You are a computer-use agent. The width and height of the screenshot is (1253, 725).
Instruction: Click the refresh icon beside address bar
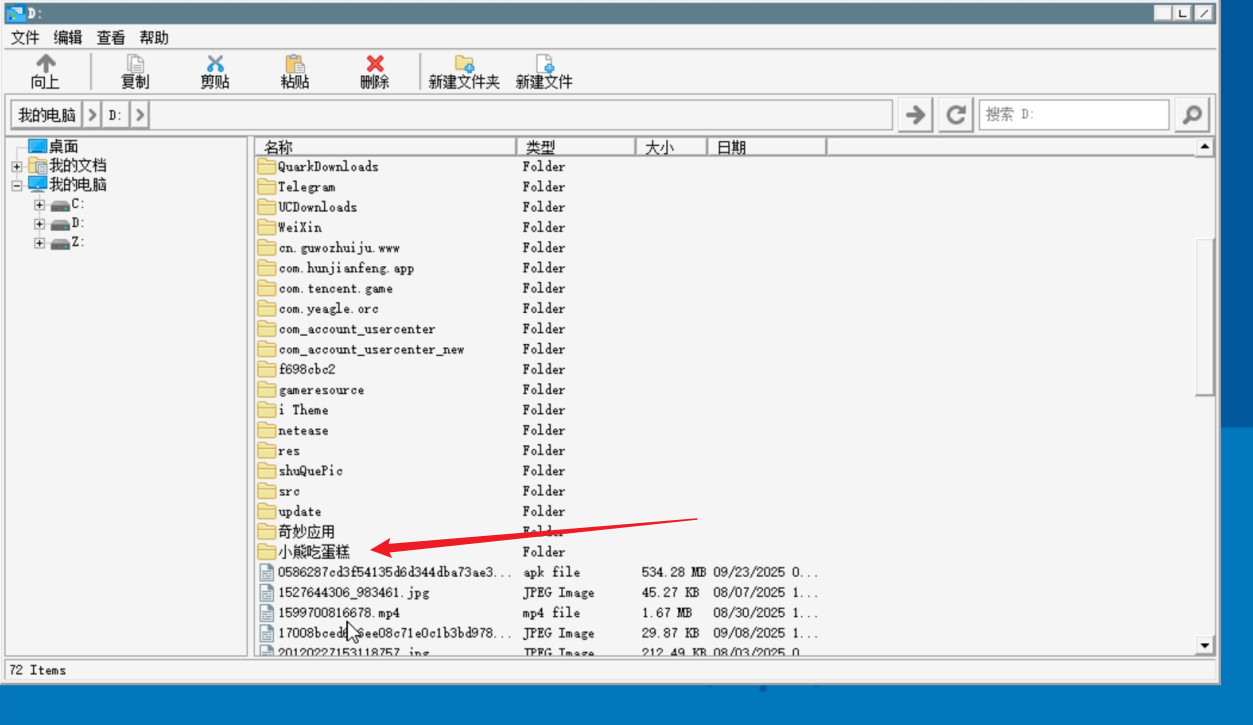[956, 115]
